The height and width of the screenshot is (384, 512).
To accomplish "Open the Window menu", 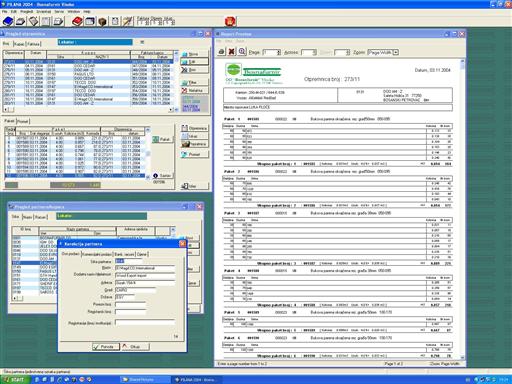I will tap(74, 11).
